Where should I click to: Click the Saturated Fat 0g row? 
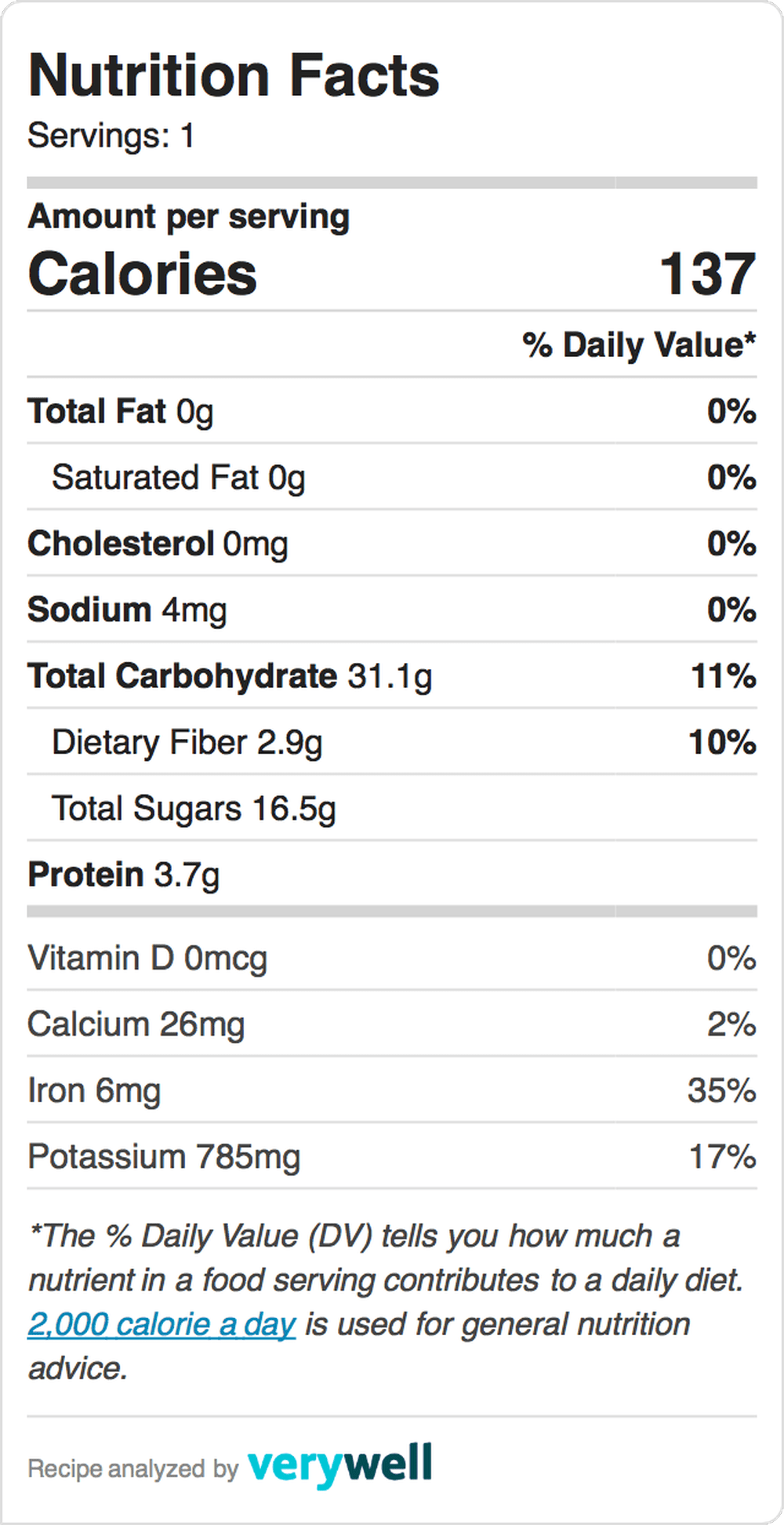pyautogui.click(x=392, y=477)
